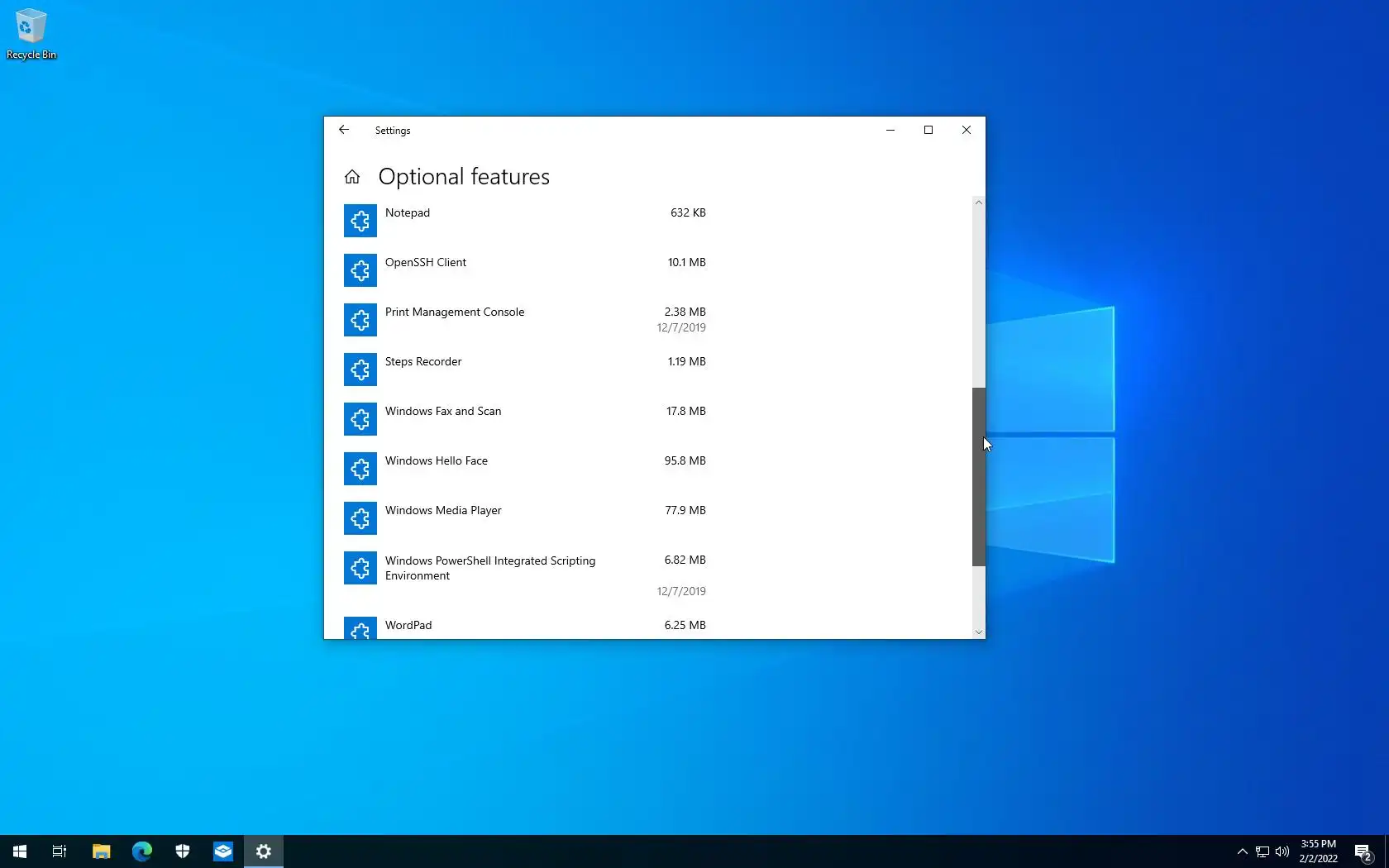Open the Recycle Bin desktop icon
The width and height of the screenshot is (1389, 868).
coord(31,34)
